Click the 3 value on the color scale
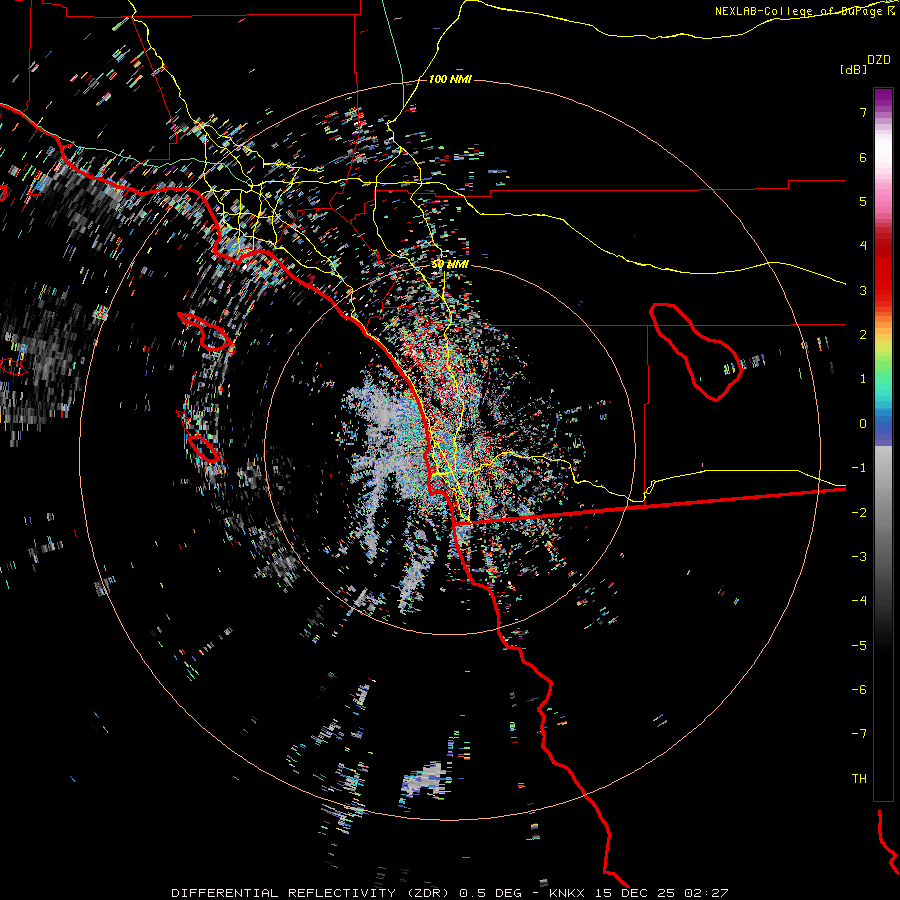The height and width of the screenshot is (900, 900). tap(863, 290)
